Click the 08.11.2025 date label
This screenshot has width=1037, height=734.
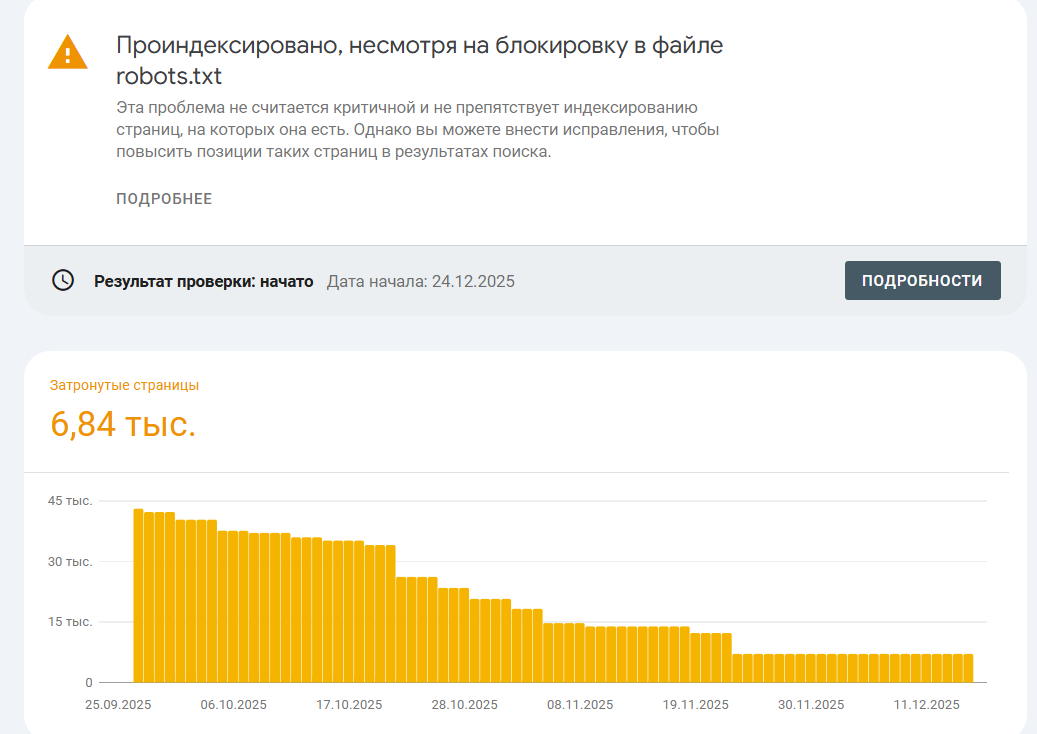(580, 704)
